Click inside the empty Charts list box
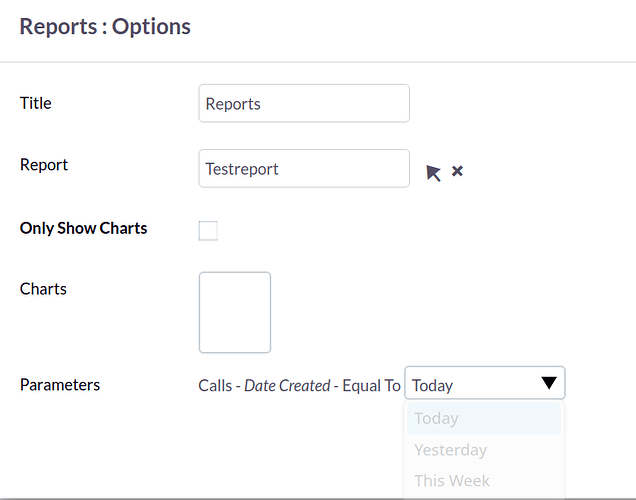The image size is (636, 500). (235, 312)
